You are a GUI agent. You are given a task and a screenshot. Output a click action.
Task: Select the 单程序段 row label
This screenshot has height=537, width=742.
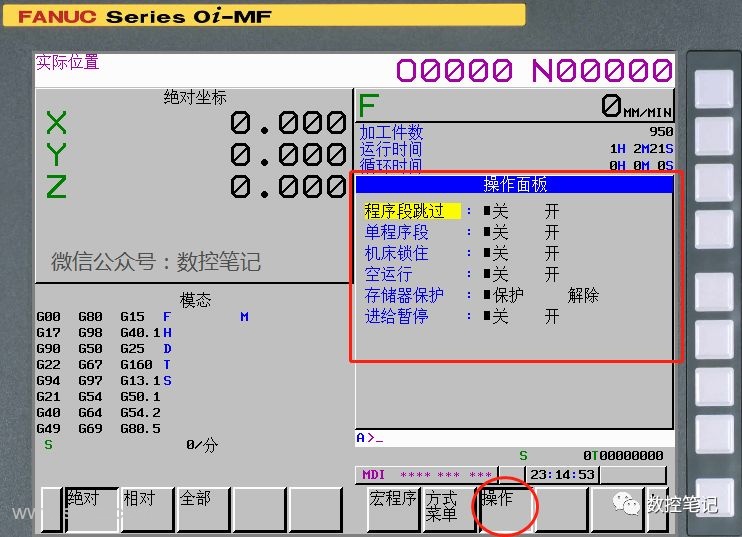point(397,232)
